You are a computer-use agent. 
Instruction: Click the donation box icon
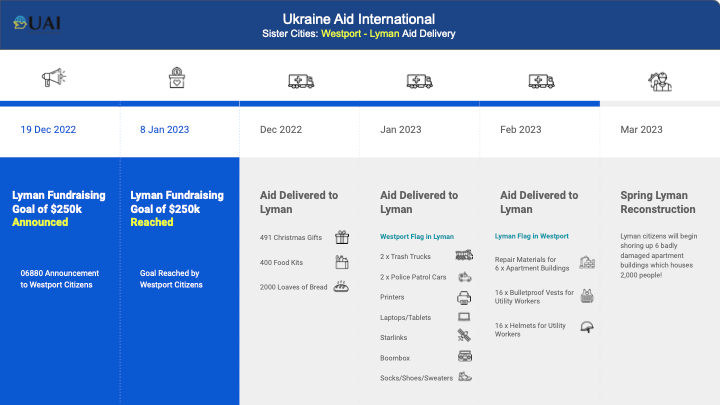click(177, 78)
